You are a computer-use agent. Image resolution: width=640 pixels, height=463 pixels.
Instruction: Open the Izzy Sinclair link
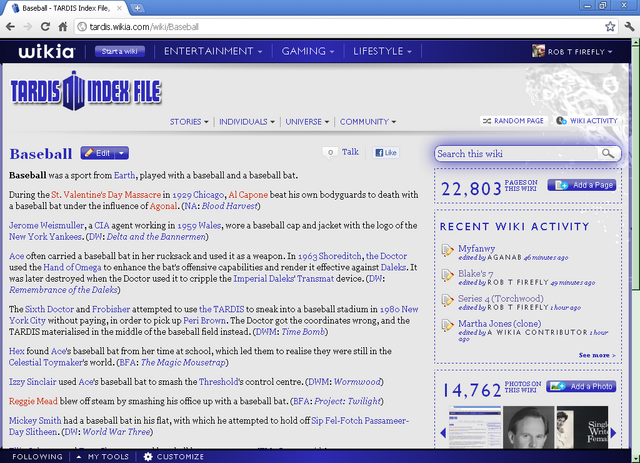point(33,382)
